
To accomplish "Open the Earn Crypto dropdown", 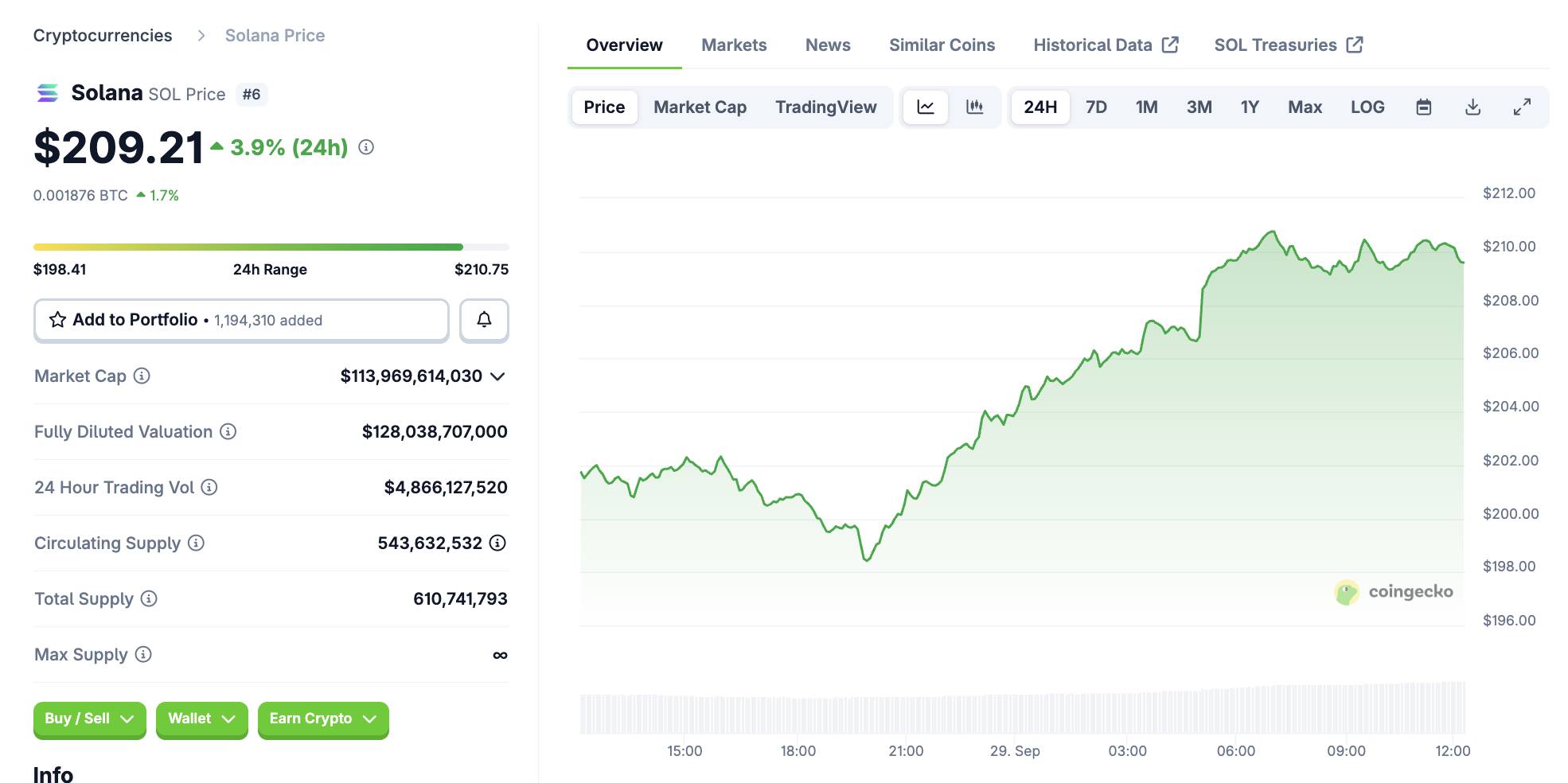I will click(x=322, y=719).
